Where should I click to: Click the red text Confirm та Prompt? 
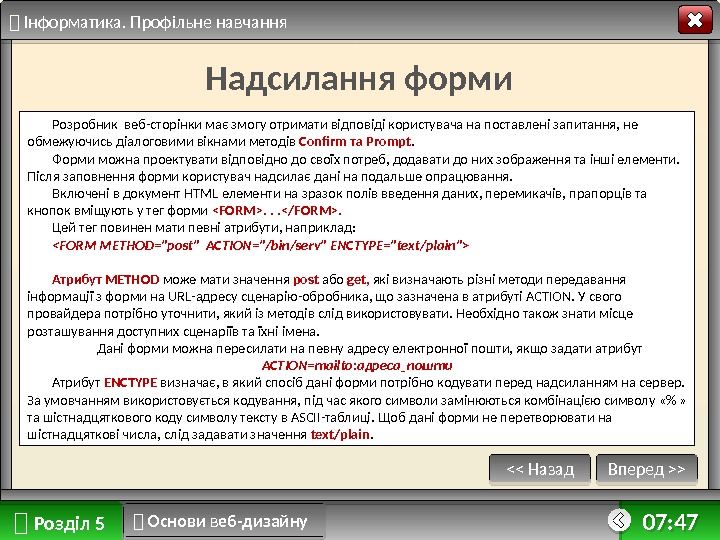coord(354,141)
